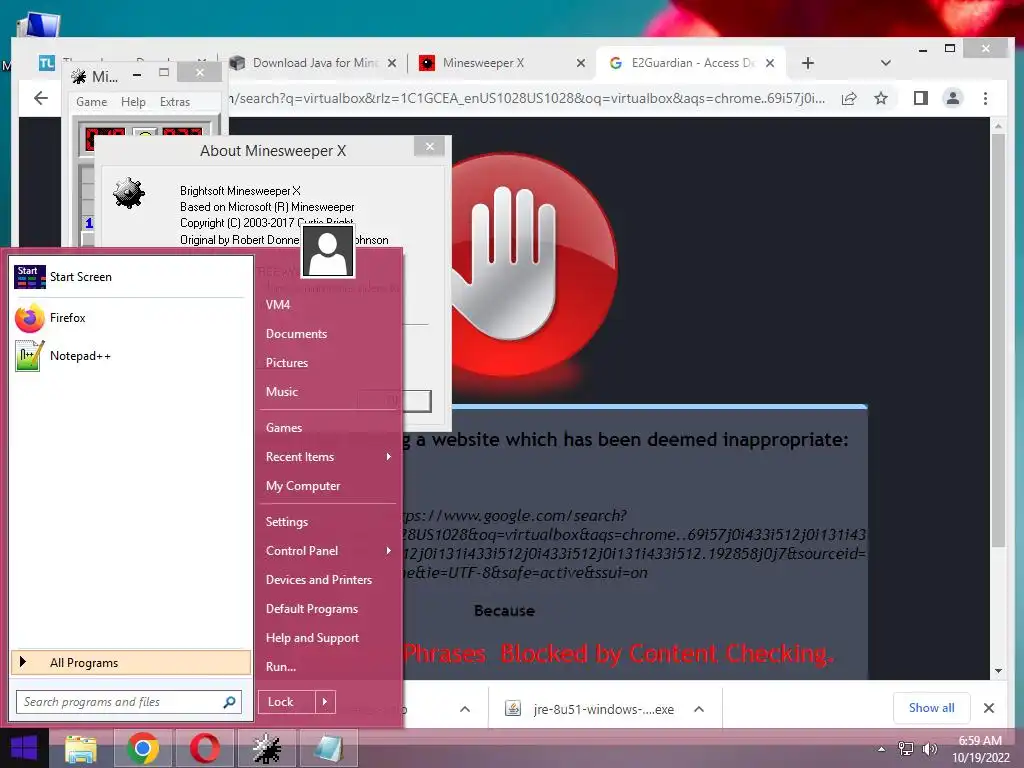Bookmark this page with the star
This screenshot has height=768, width=1024.
point(881,99)
